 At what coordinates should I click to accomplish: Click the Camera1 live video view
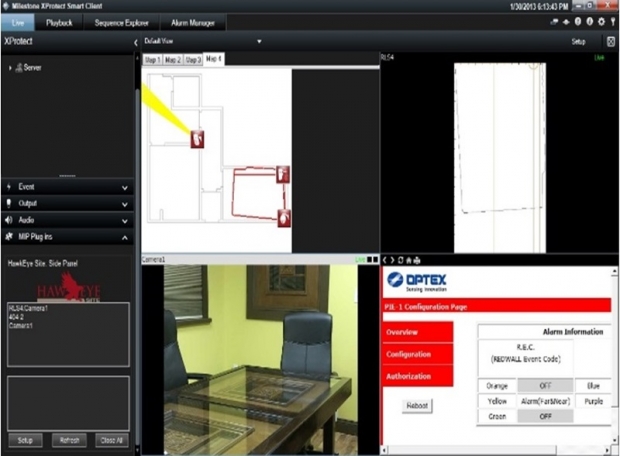pos(261,360)
